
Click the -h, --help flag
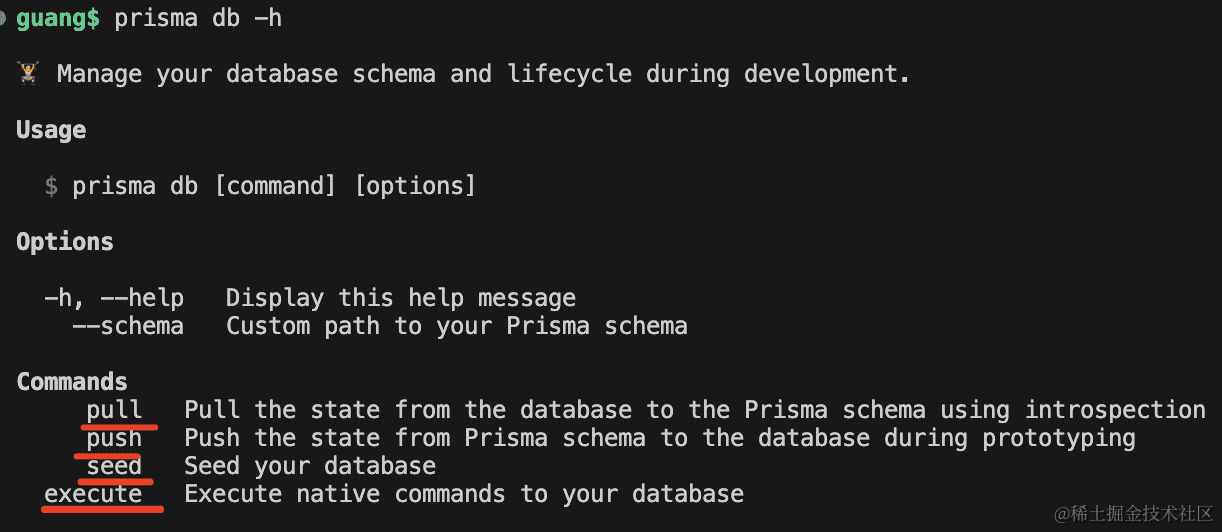coord(114,298)
